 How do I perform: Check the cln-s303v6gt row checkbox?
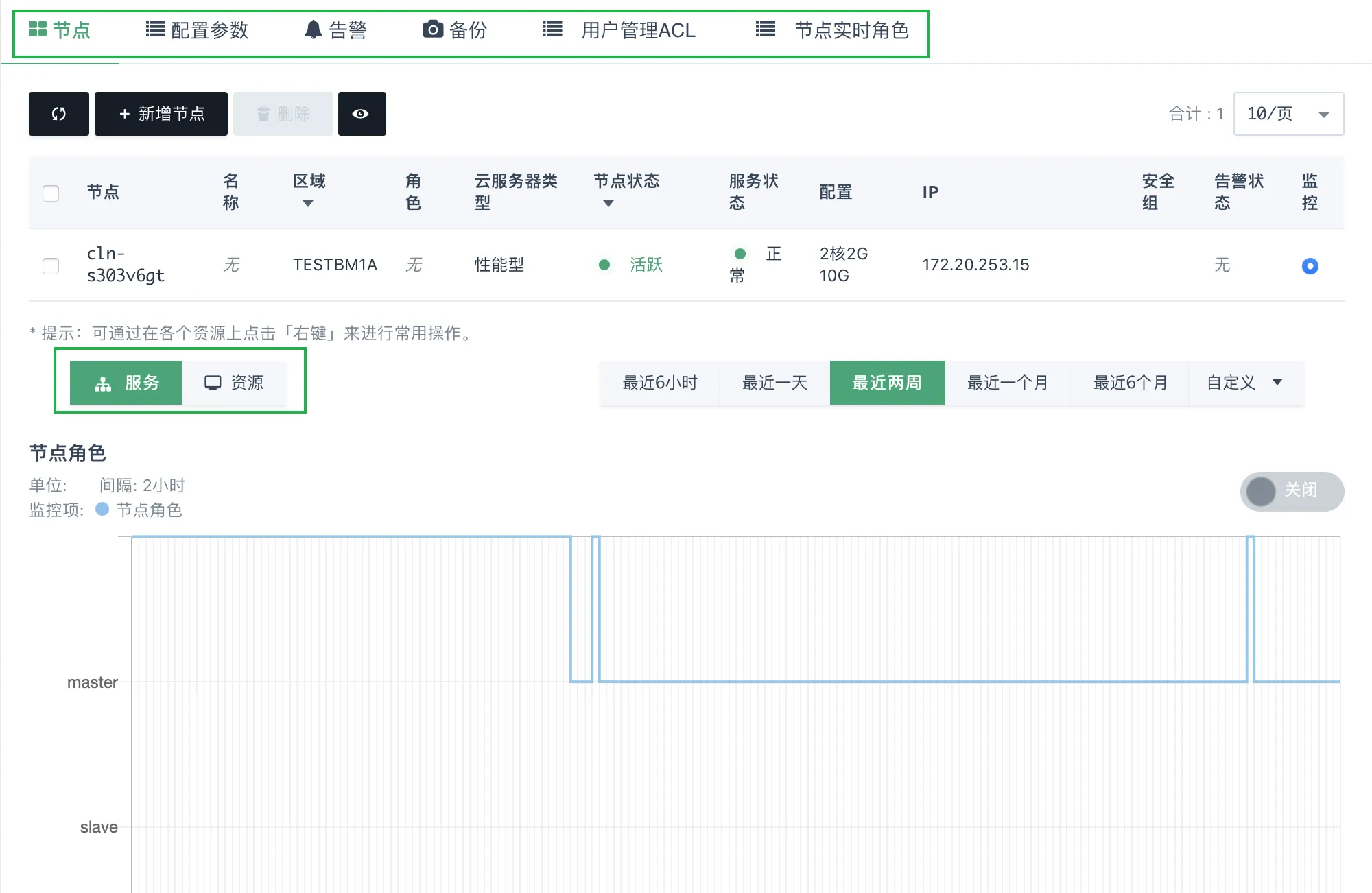(51, 265)
